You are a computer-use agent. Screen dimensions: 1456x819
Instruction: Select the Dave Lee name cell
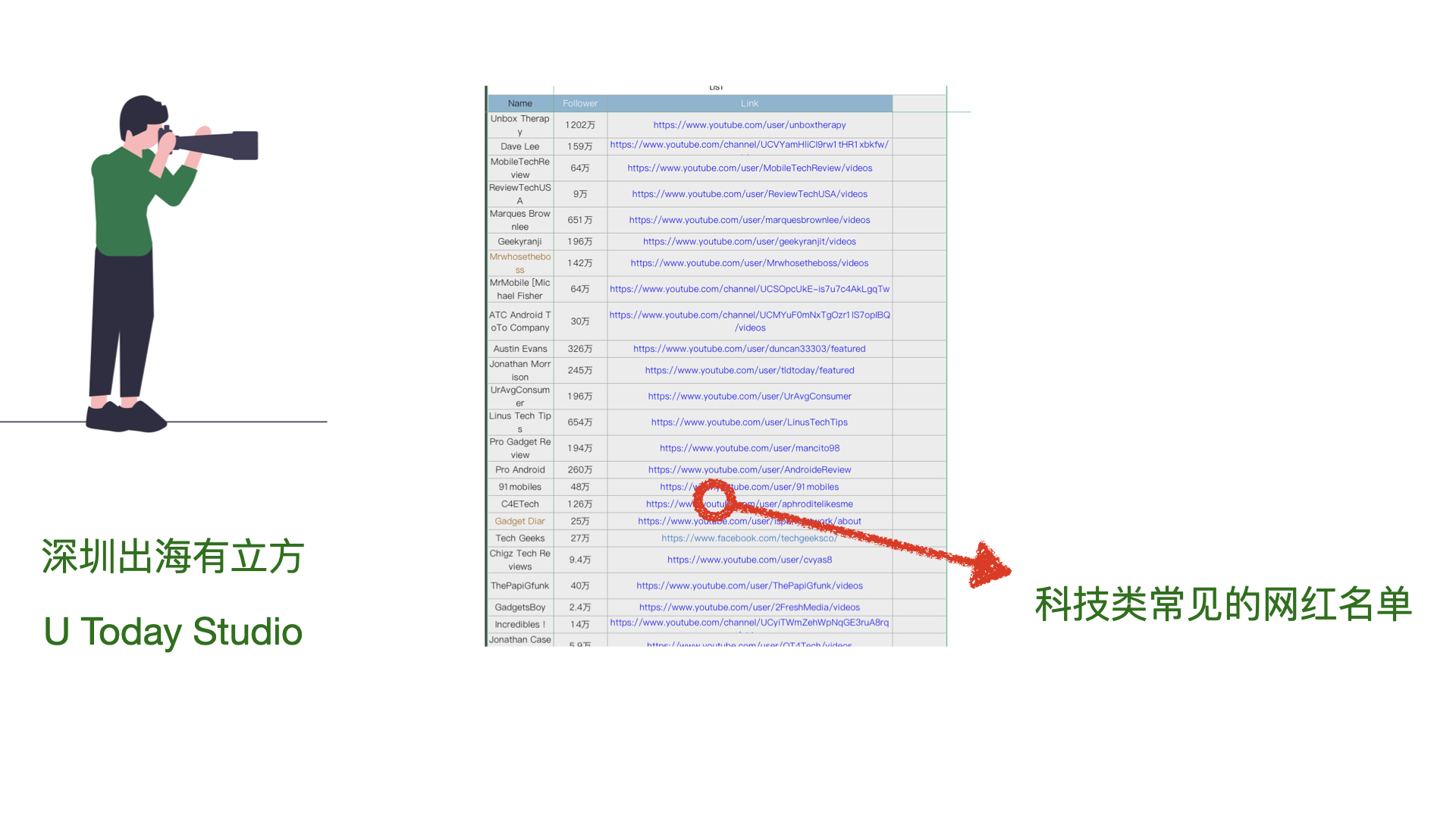click(x=520, y=146)
